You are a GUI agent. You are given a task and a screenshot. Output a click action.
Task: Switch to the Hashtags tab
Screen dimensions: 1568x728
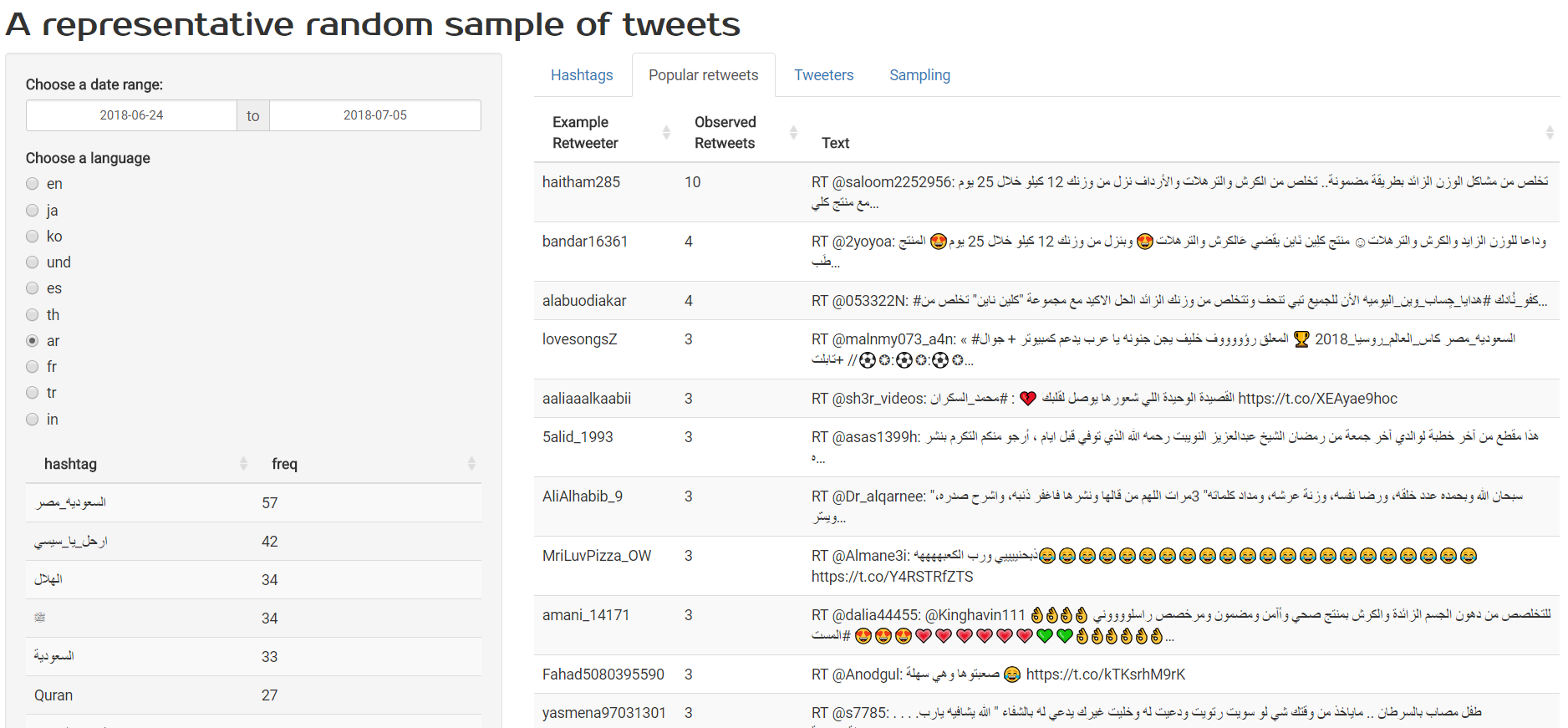tap(582, 75)
